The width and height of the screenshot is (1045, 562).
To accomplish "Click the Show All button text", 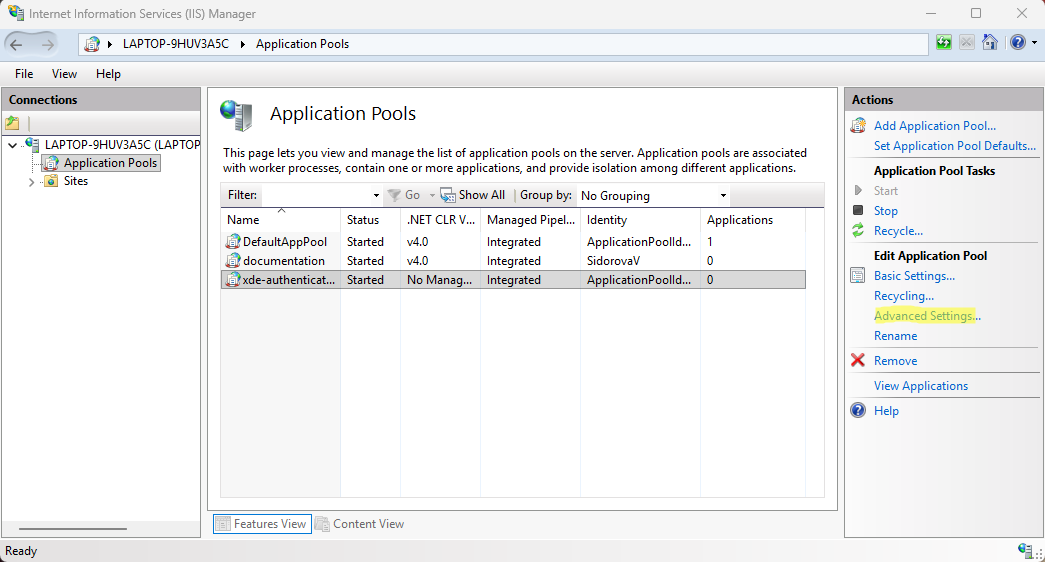I will click(x=481, y=195).
